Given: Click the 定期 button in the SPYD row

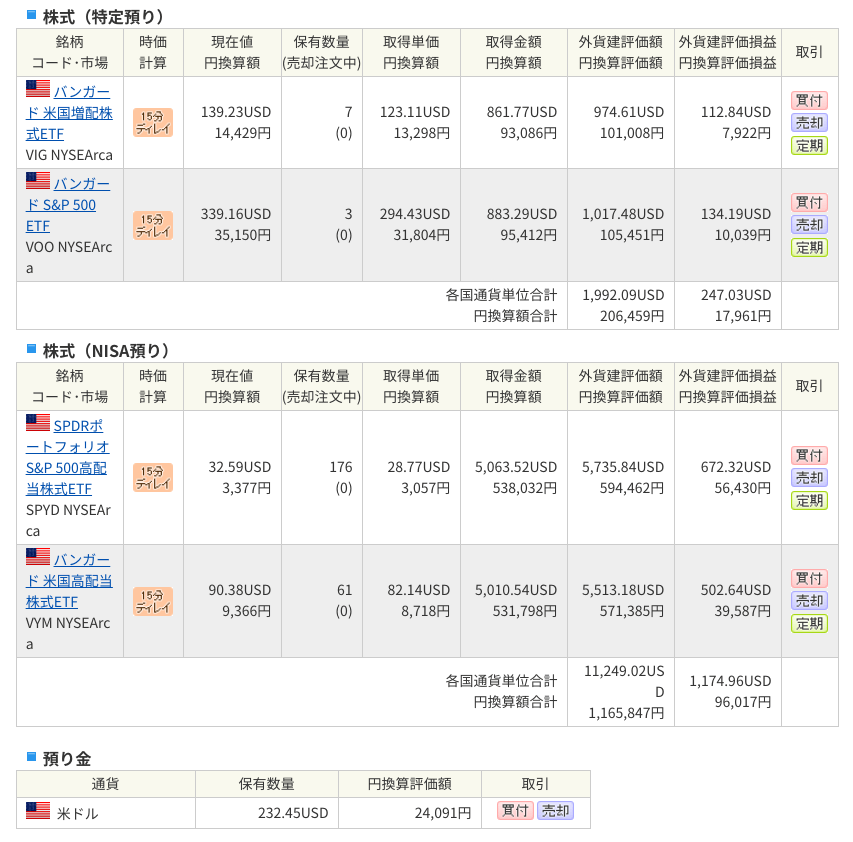Looking at the screenshot, I should coord(809,501).
